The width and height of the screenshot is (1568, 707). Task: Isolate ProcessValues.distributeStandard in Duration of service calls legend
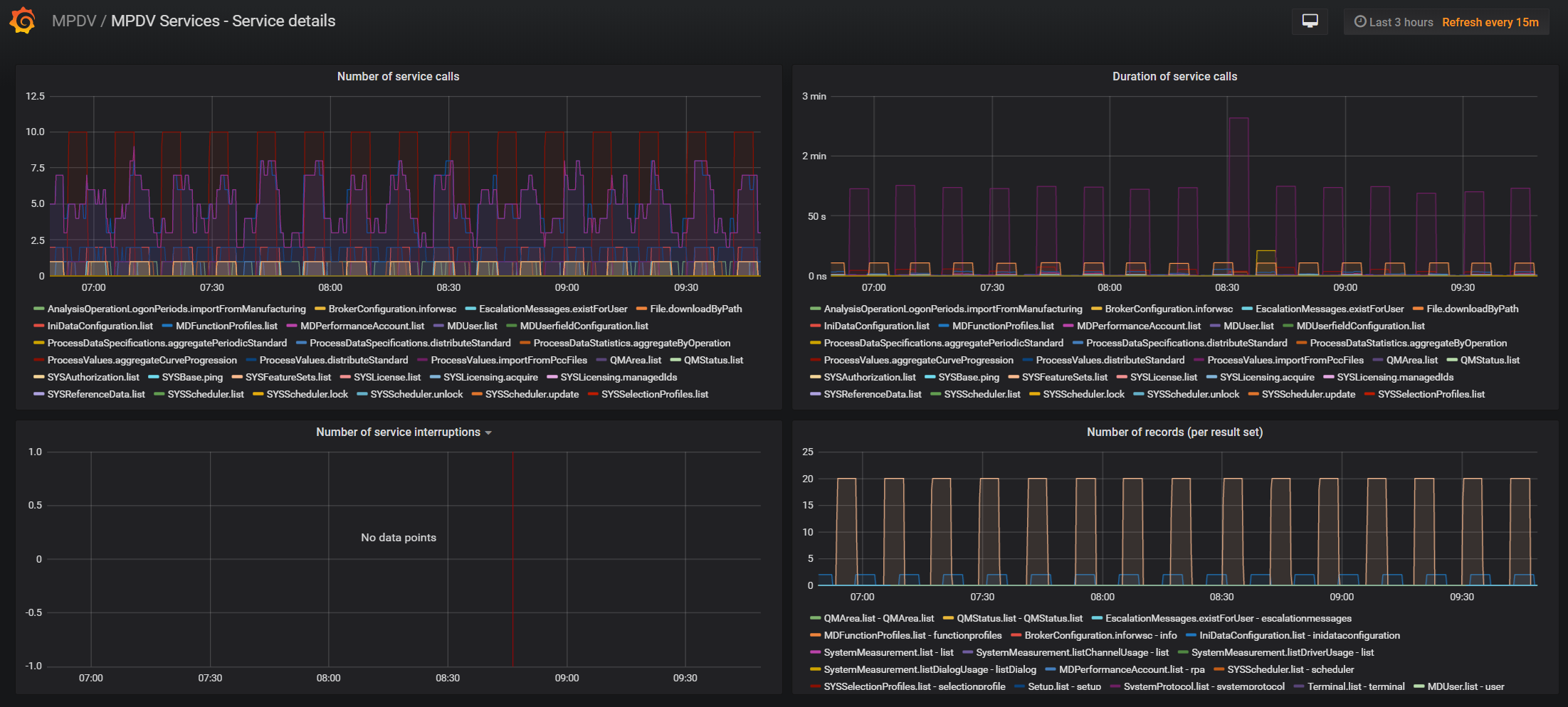[1110, 360]
